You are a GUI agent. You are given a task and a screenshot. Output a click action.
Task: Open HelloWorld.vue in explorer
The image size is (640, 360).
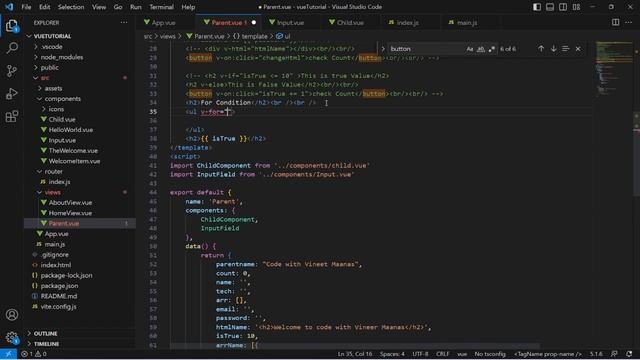[71, 130]
